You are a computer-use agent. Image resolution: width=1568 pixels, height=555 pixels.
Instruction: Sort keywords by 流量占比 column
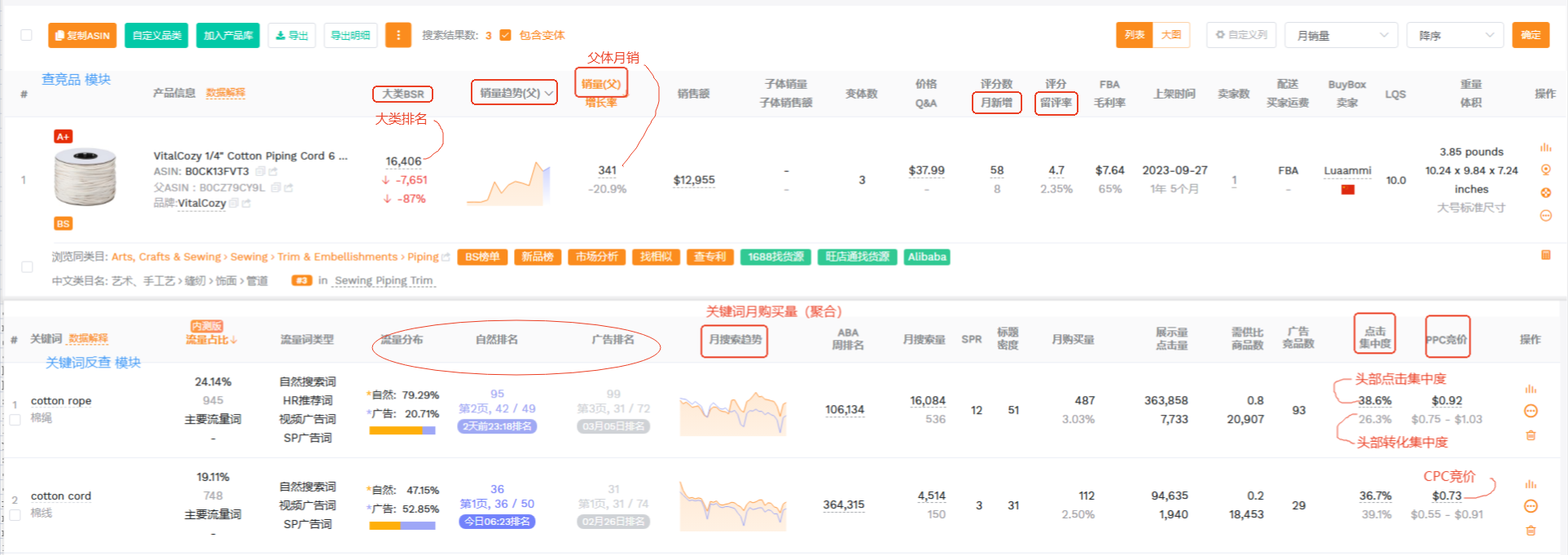[211, 339]
